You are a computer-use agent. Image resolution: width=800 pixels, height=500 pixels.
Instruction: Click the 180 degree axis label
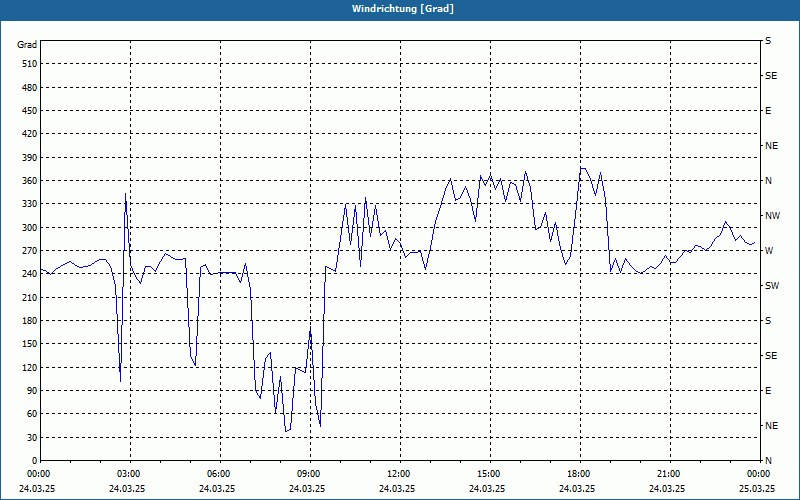29,321
